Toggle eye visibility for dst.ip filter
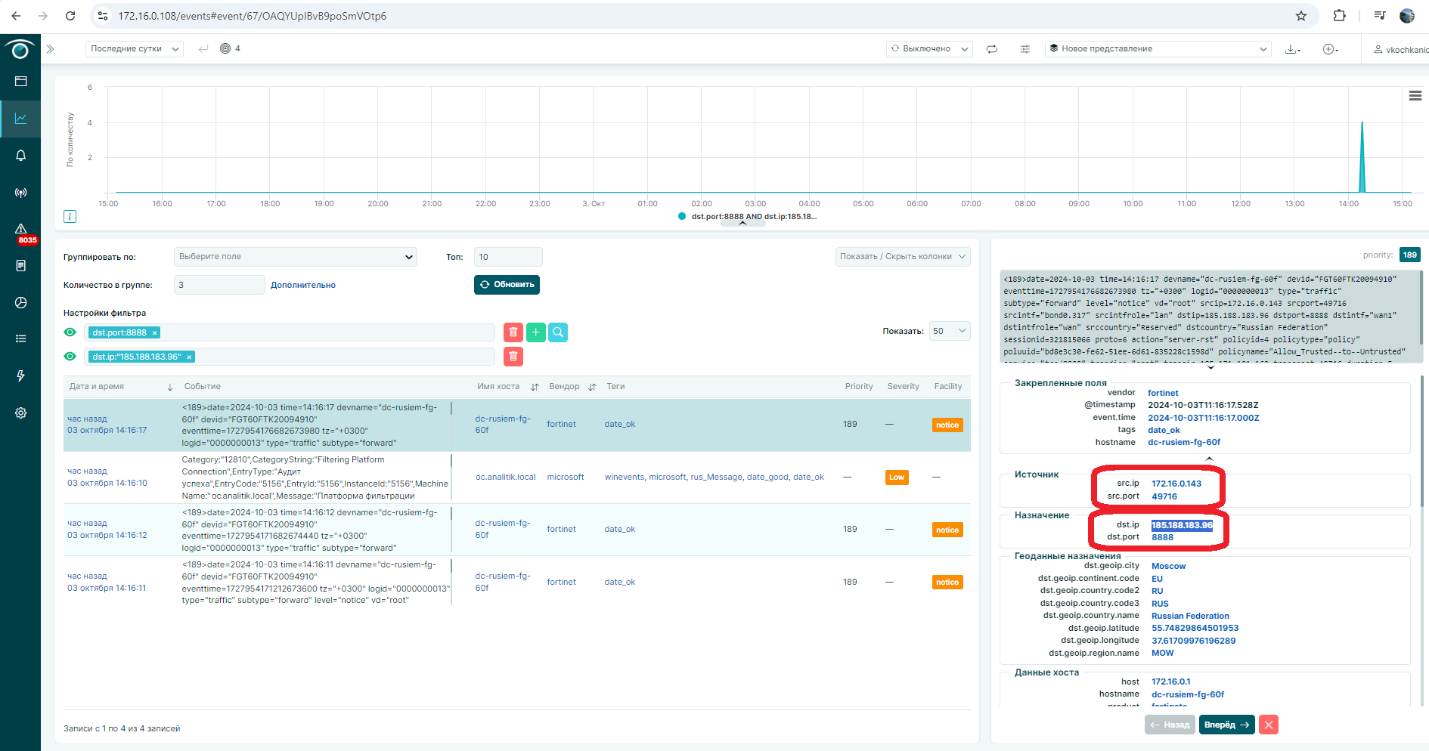 click(x=70, y=356)
